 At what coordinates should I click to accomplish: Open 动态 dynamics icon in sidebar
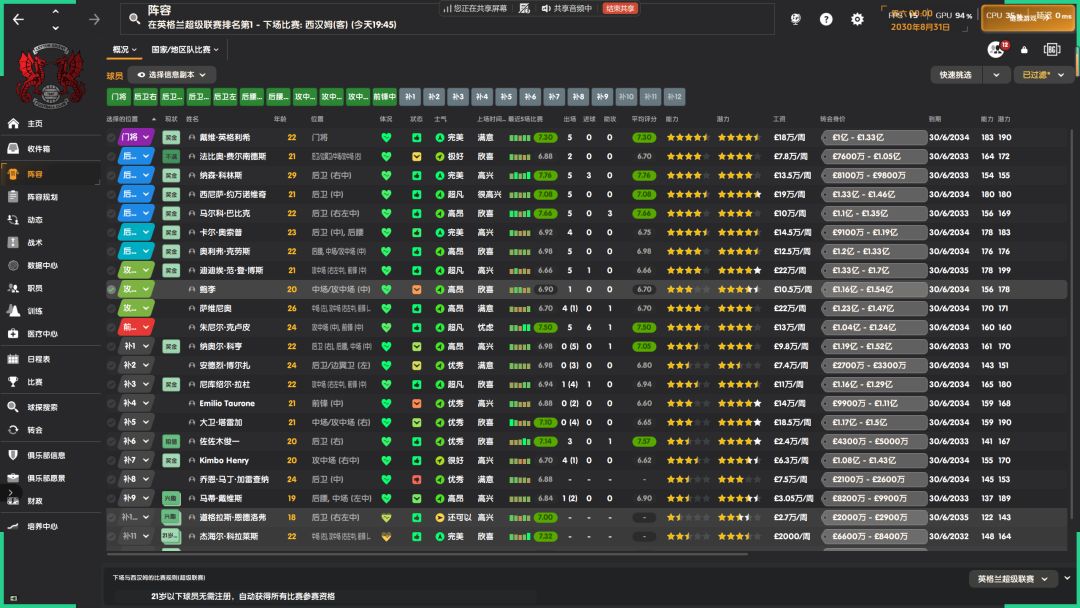(13, 220)
